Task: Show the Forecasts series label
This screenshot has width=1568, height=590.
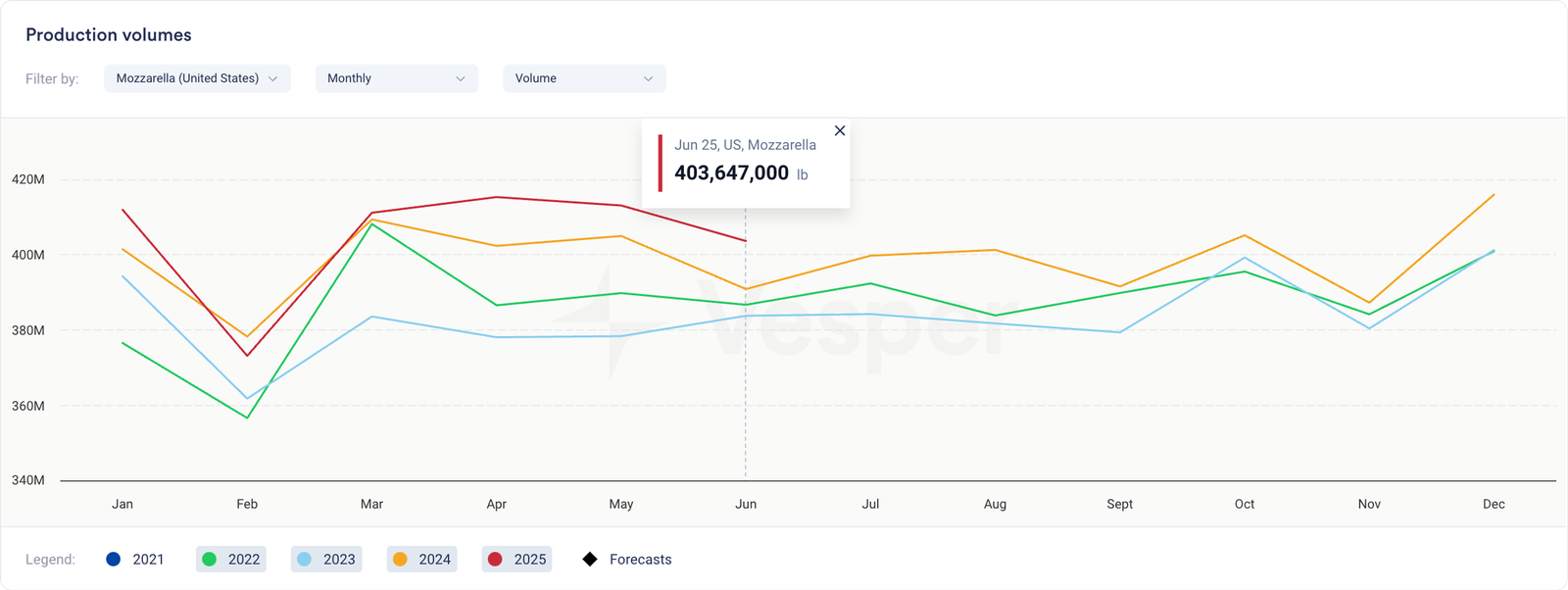Action: click(x=640, y=560)
